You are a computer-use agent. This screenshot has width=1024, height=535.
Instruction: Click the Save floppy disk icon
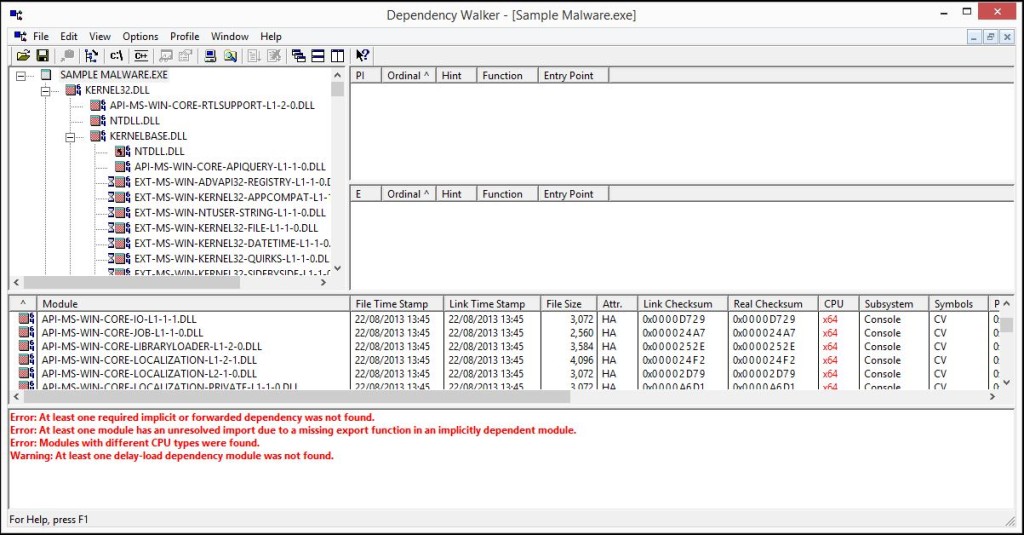[42, 56]
